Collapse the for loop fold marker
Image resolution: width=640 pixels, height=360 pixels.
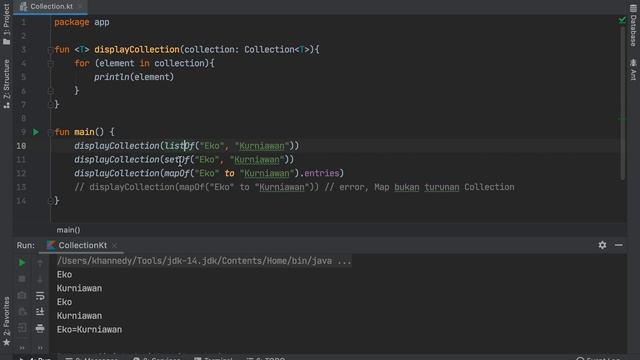(x=50, y=64)
